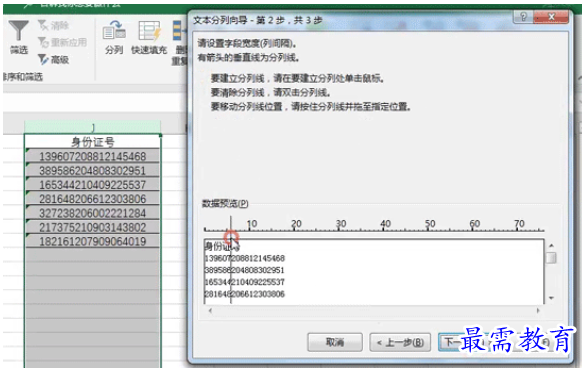
Task: Click the Reapply filter option
Action: [x=62, y=42]
